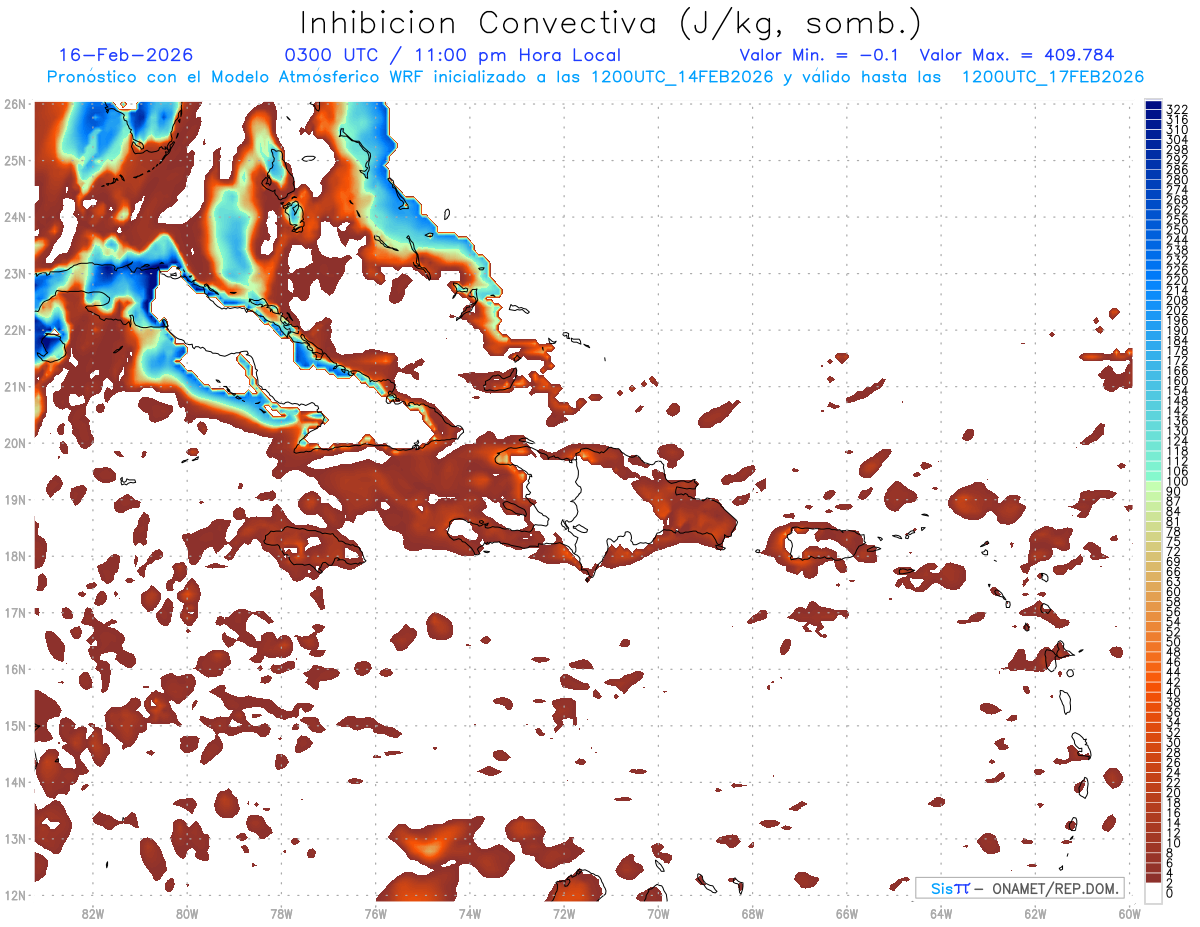
Task: Click the 70W longitude label
Action: tap(658, 912)
